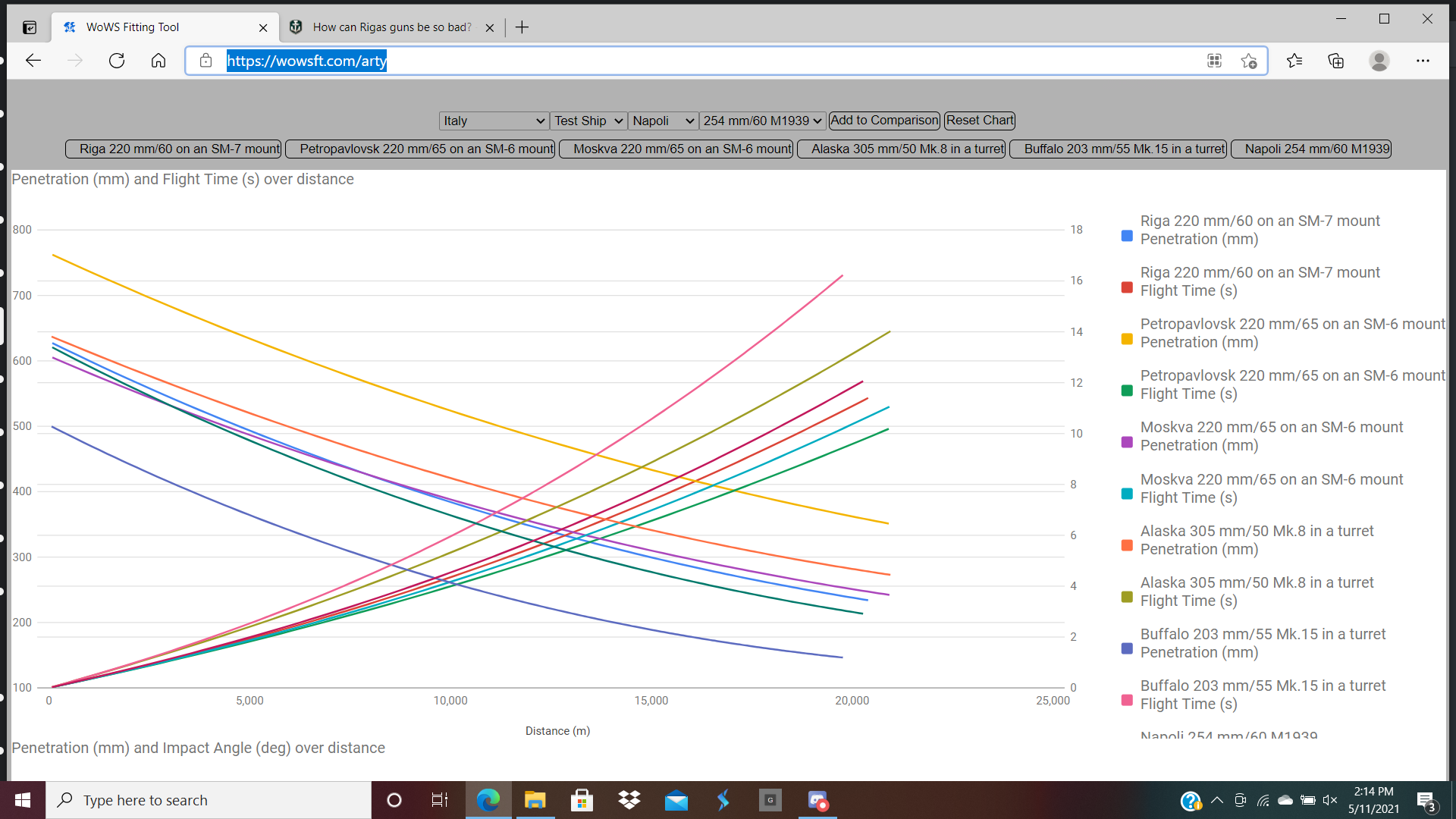Open a new browser tab
Screen dimensions: 1456x819
pos(522,27)
